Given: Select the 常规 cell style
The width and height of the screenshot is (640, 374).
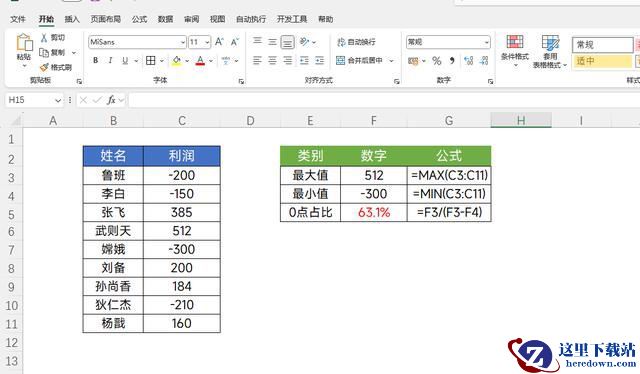Looking at the screenshot, I should coord(602,45).
